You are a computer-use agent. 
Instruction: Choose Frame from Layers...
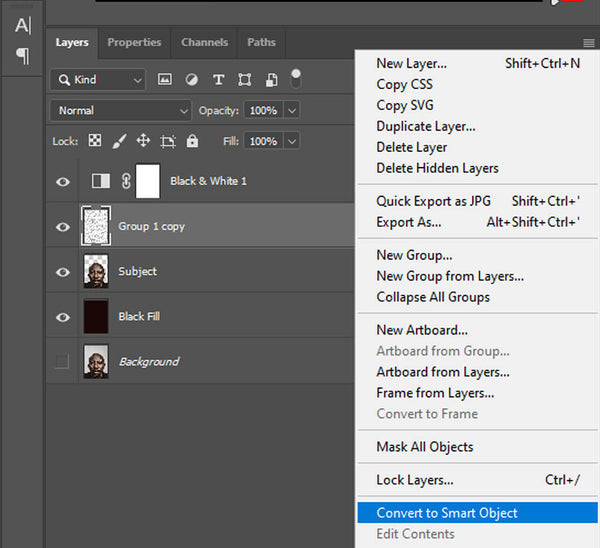pos(478,393)
